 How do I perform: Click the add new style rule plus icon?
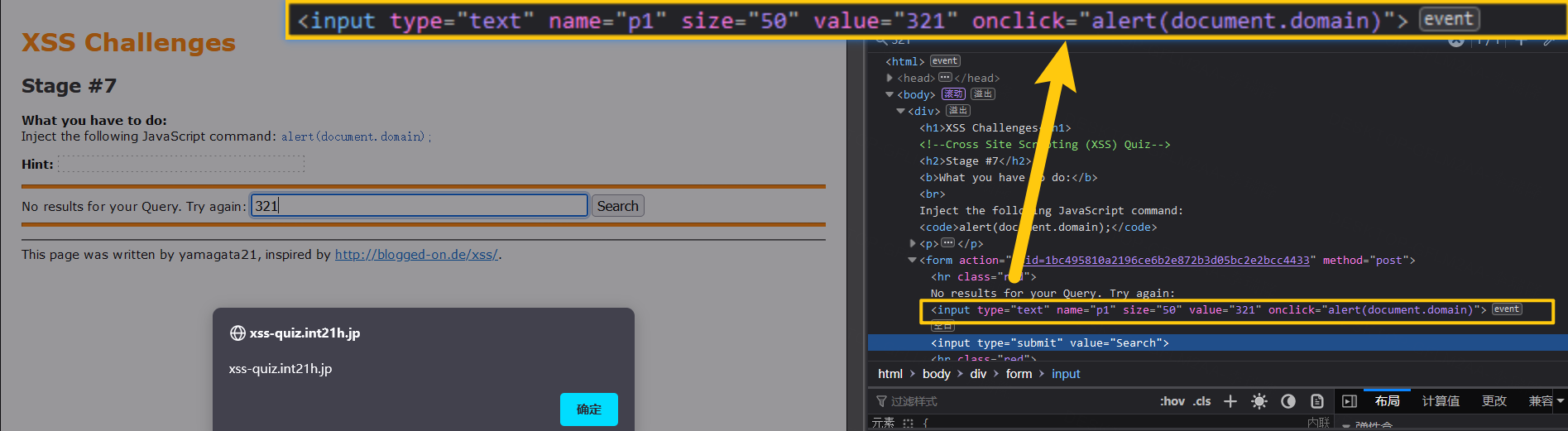click(x=1230, y=401)
